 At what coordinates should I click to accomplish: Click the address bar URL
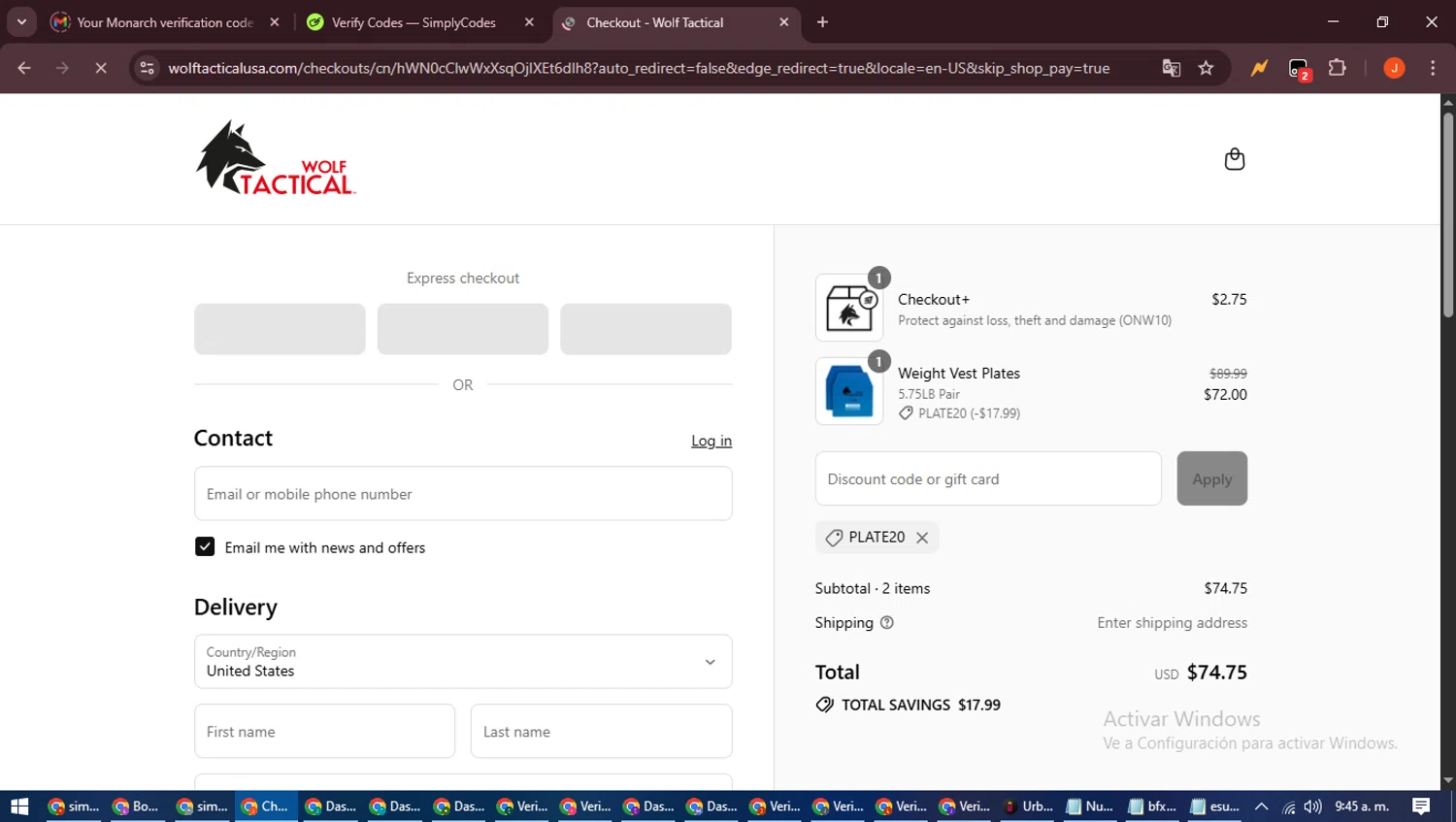639,68
